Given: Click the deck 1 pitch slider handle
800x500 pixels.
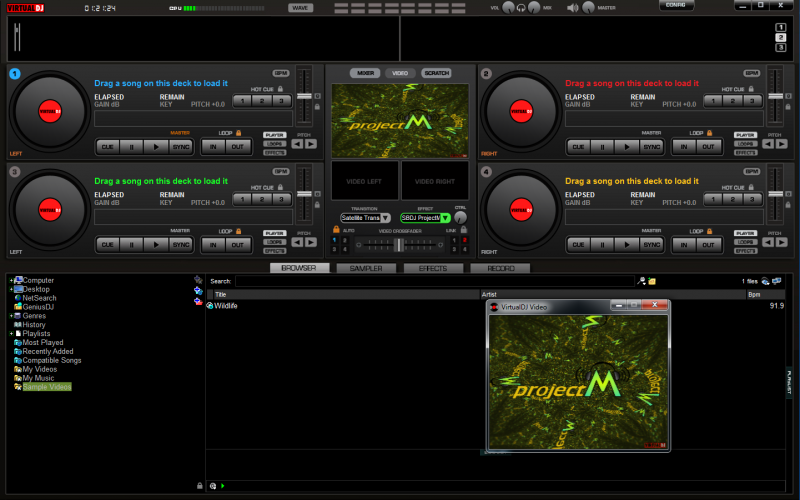Looking at the screenshot, I should [x=305, y=96].
